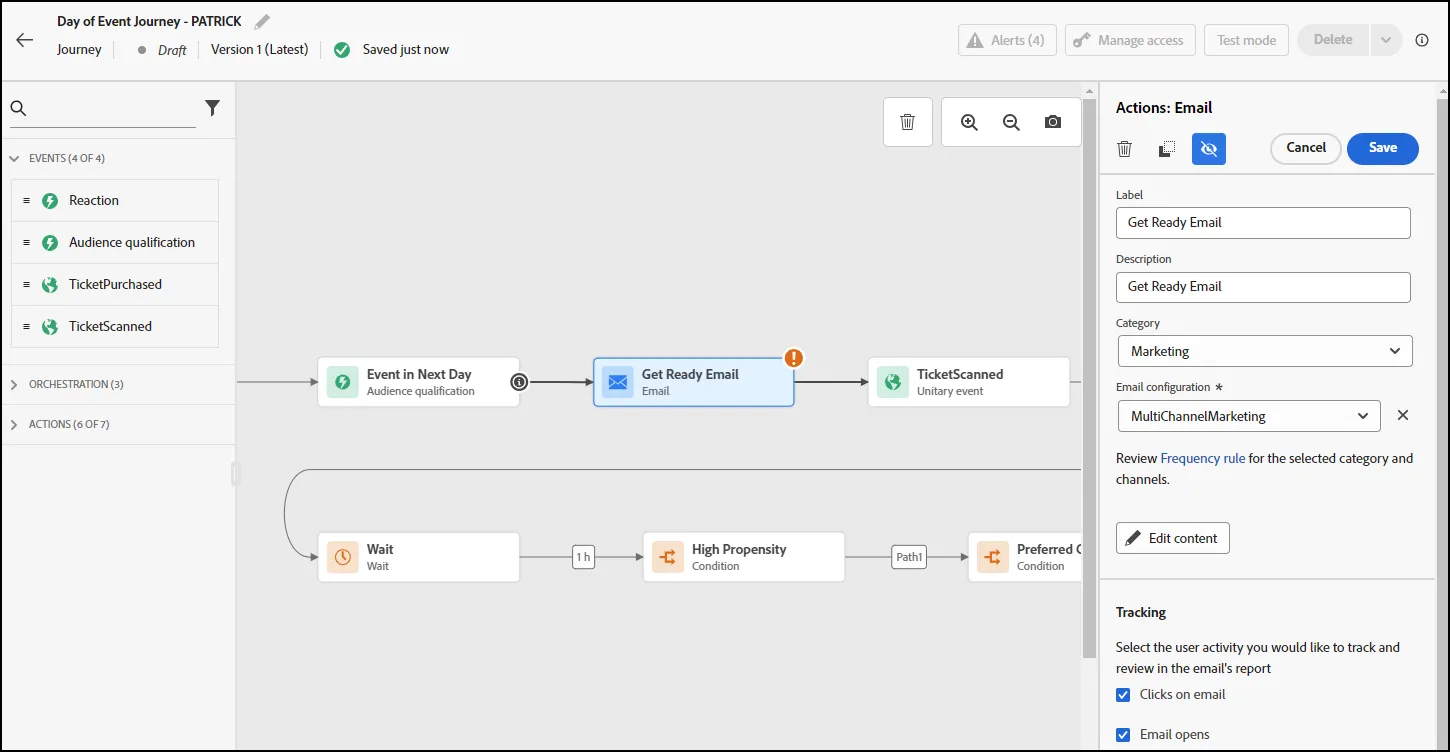Uncheck Email opens tracking

pyautogui.click(x=1123, y=735)
